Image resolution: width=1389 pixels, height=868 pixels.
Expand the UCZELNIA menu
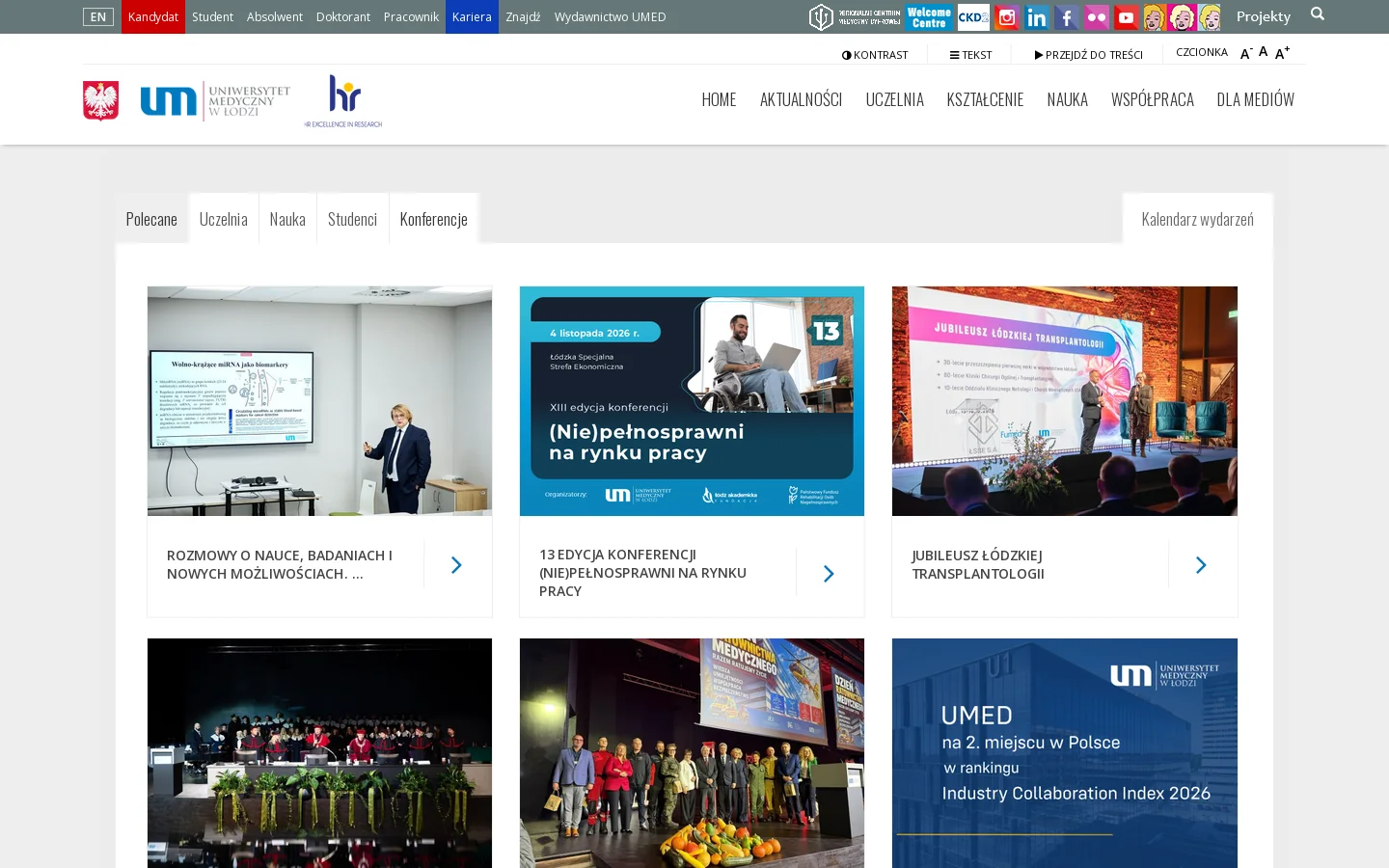pos(894,99)
